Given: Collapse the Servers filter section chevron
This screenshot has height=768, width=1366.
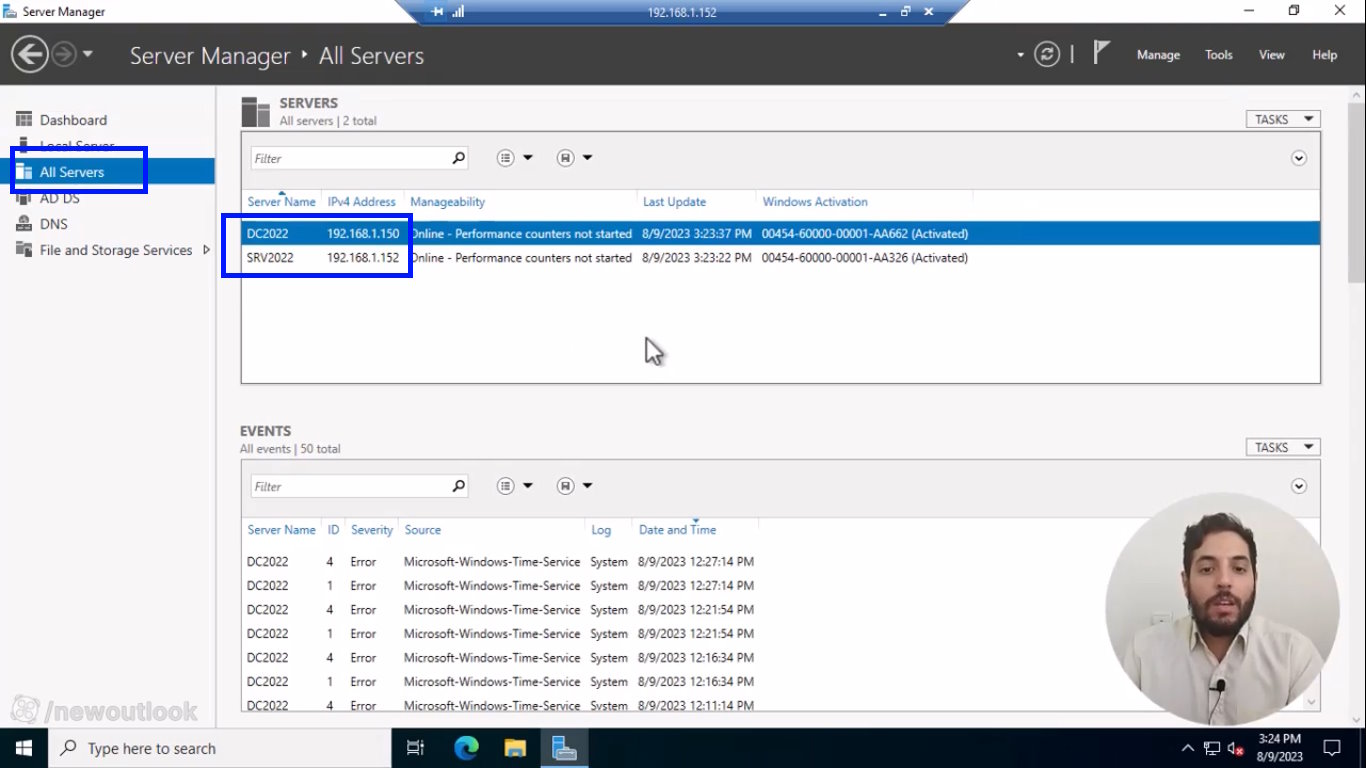Looking at the screenshot, I should [1299, 158].
